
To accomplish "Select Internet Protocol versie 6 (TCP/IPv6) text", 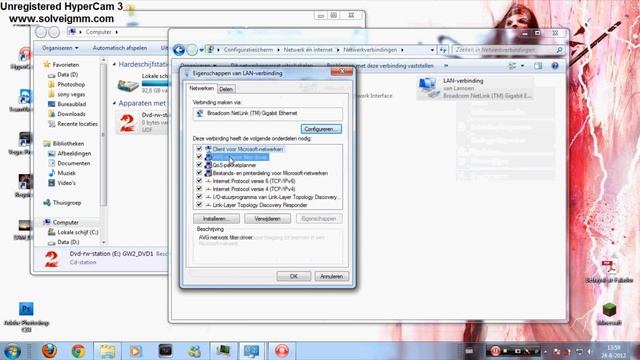I will (x=254, y=181).
